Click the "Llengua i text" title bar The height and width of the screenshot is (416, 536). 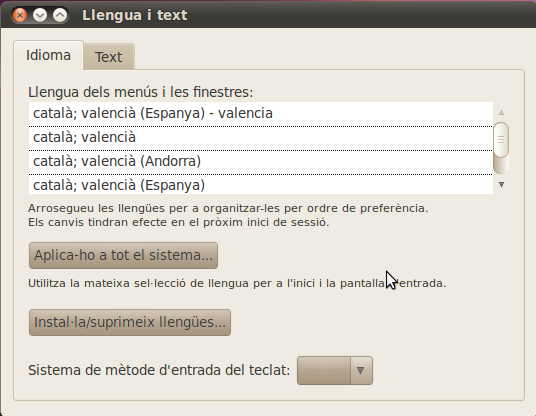click(x=135, y=15)
